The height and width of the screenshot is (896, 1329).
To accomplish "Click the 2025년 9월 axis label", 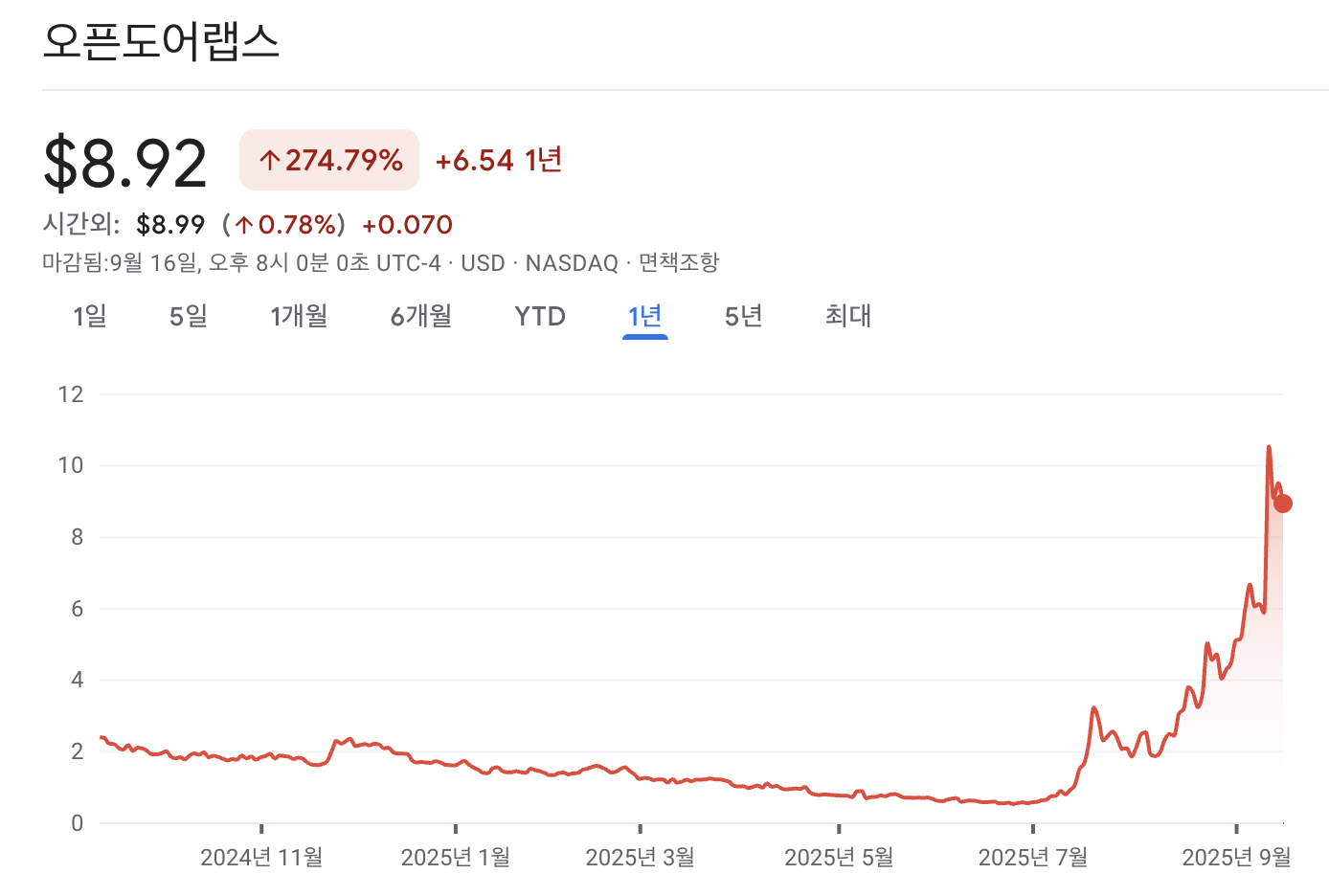I will pyautogui.click(x=1238, y=858).
